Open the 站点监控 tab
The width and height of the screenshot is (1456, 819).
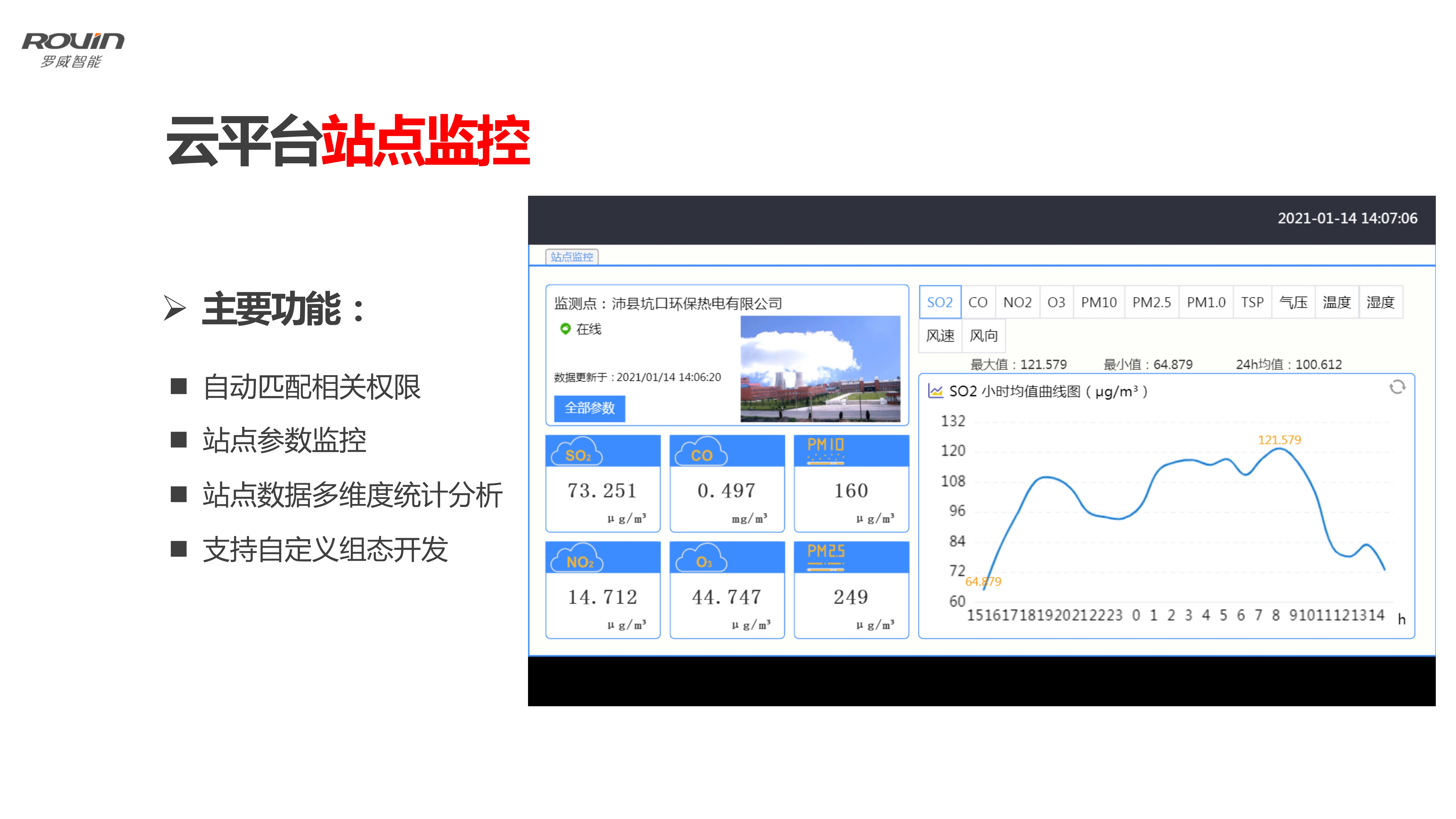(572, 257)
